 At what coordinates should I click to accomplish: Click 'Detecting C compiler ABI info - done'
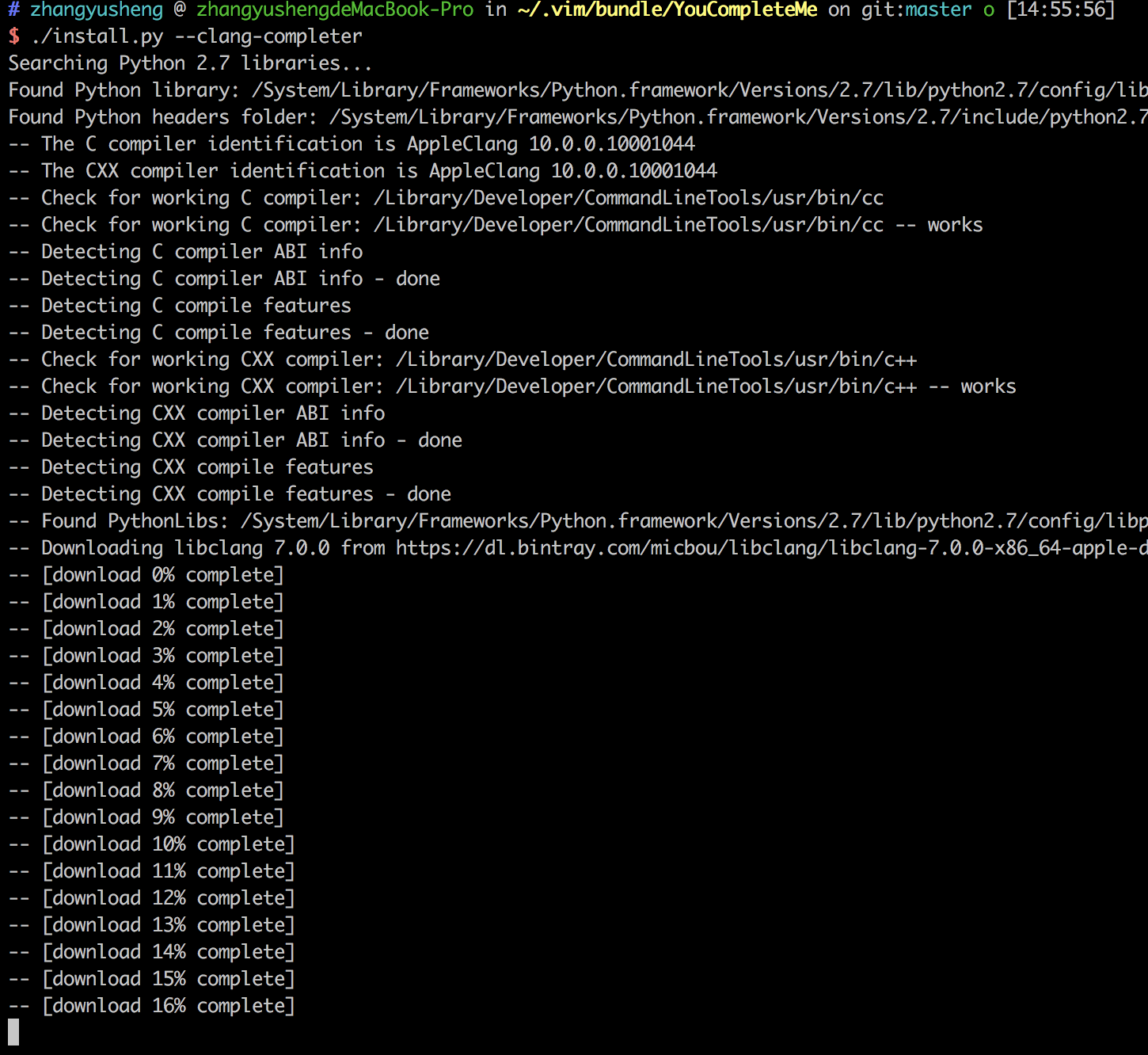coord(224,279)
